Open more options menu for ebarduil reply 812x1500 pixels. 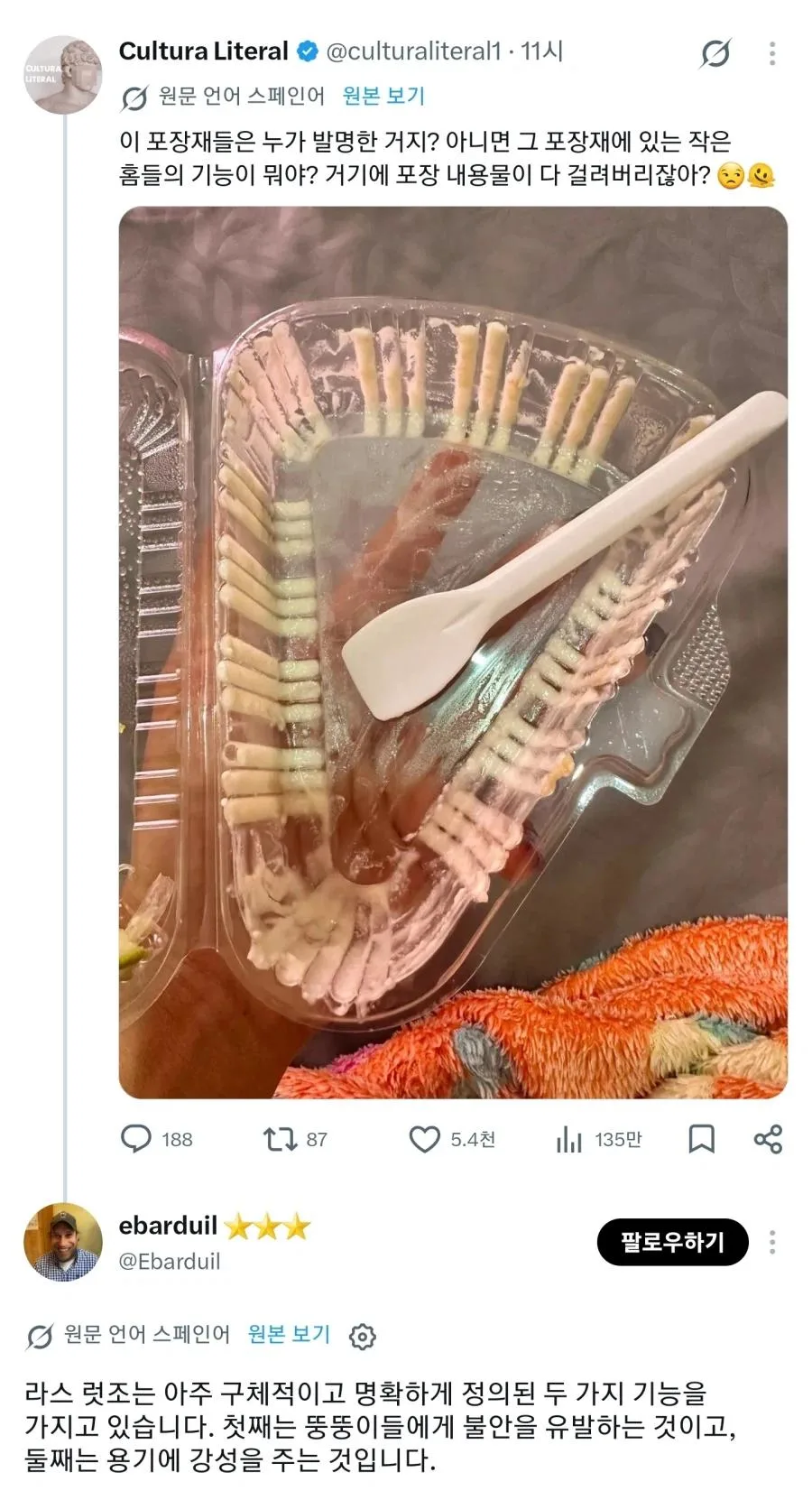[x=772, y=1242]
